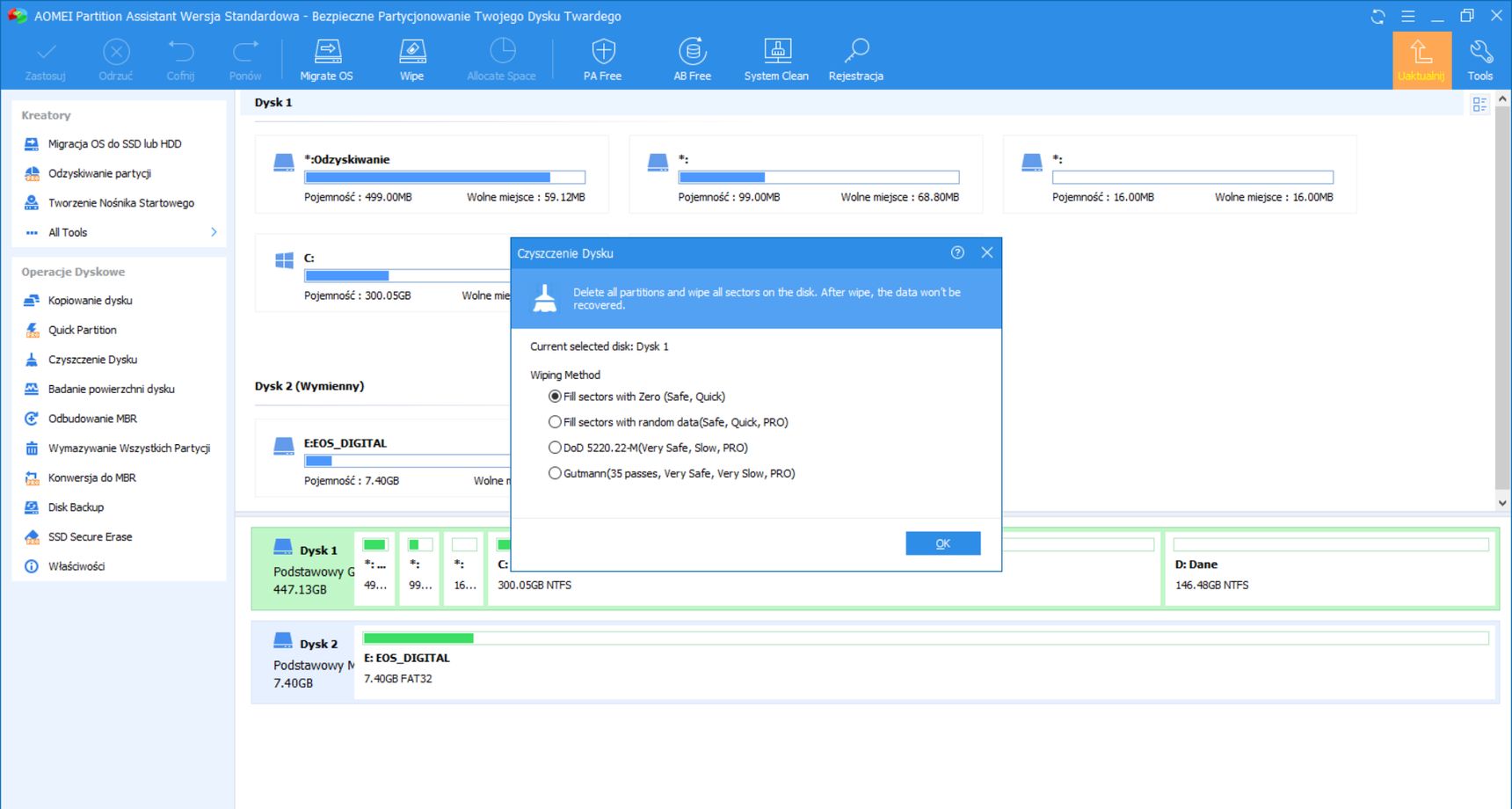The image size is (1512, 809).
Task: Click Odbudowanie MBR option
Action: (x=92, y=419)
